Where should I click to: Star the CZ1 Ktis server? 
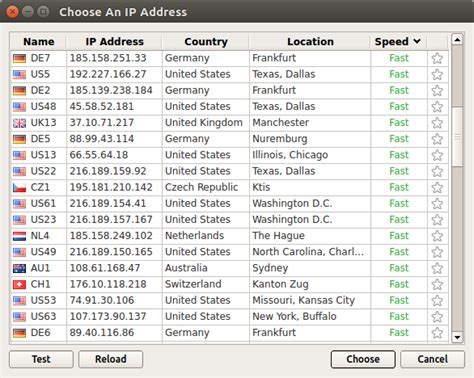tap(437, 188)
